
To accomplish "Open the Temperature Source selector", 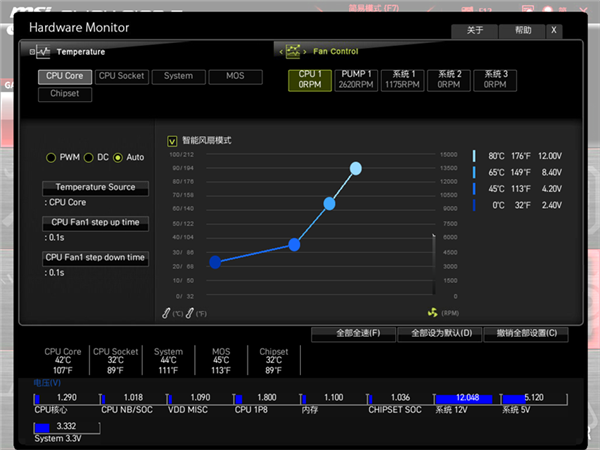I will tap(95, 187).
